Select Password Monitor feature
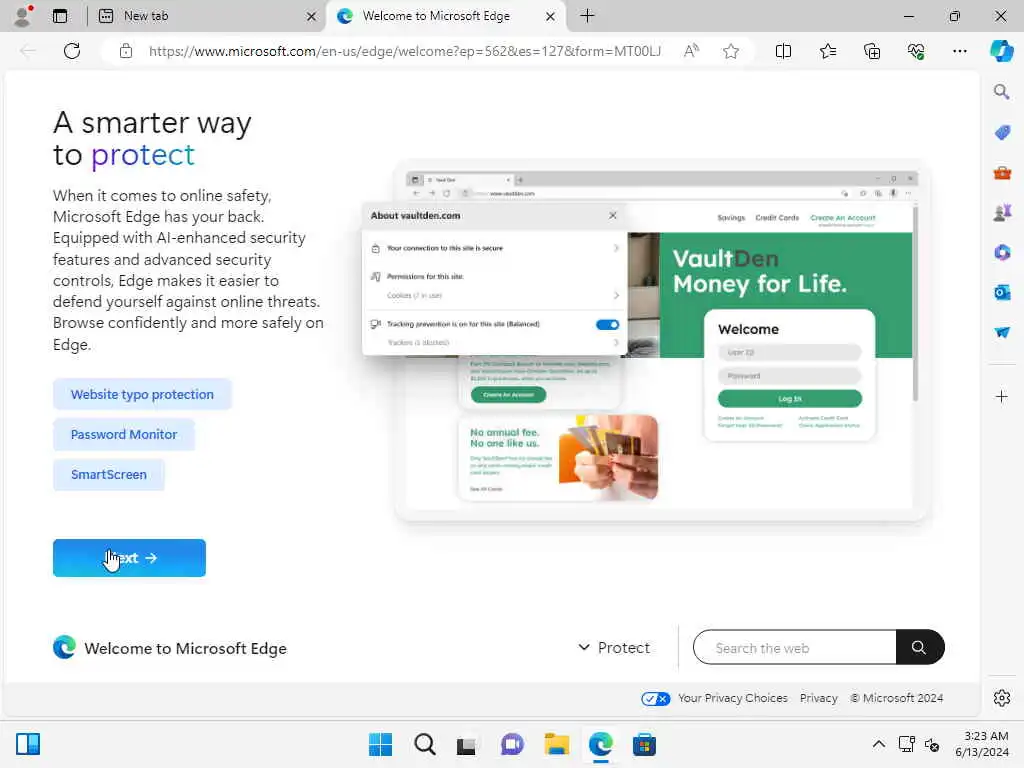Screen dimensions: 1024x768 coord(123,434)
